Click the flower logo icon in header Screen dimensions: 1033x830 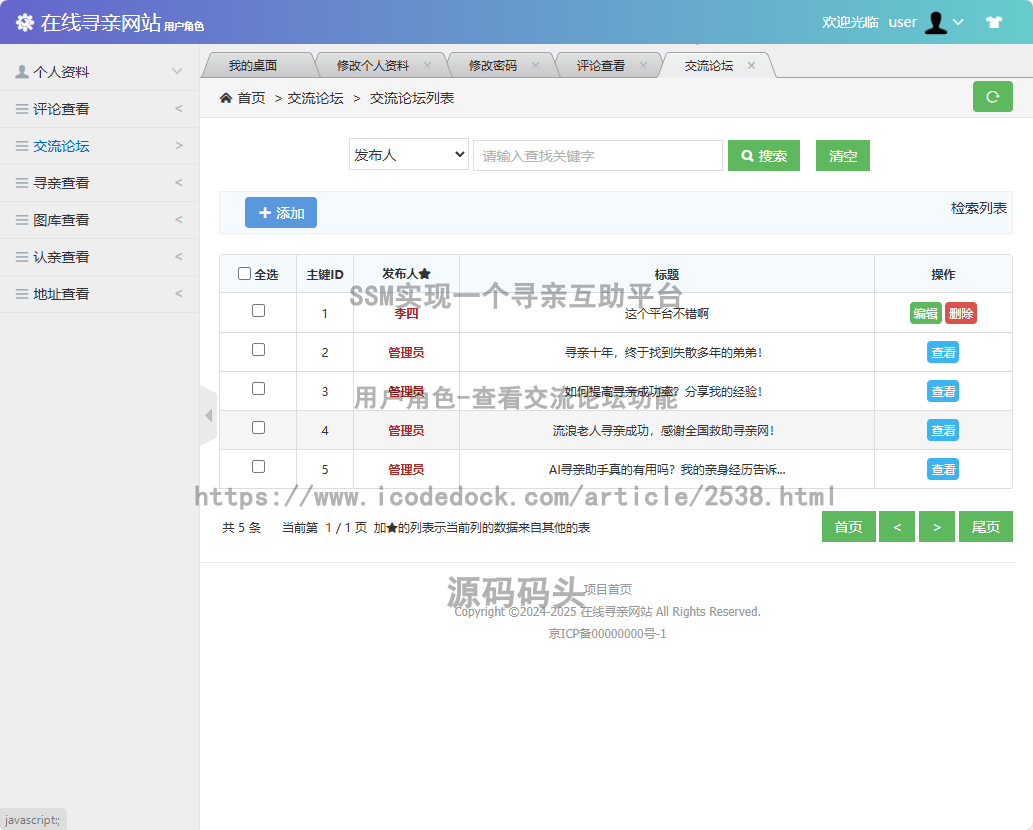click(x=25, y=22)
